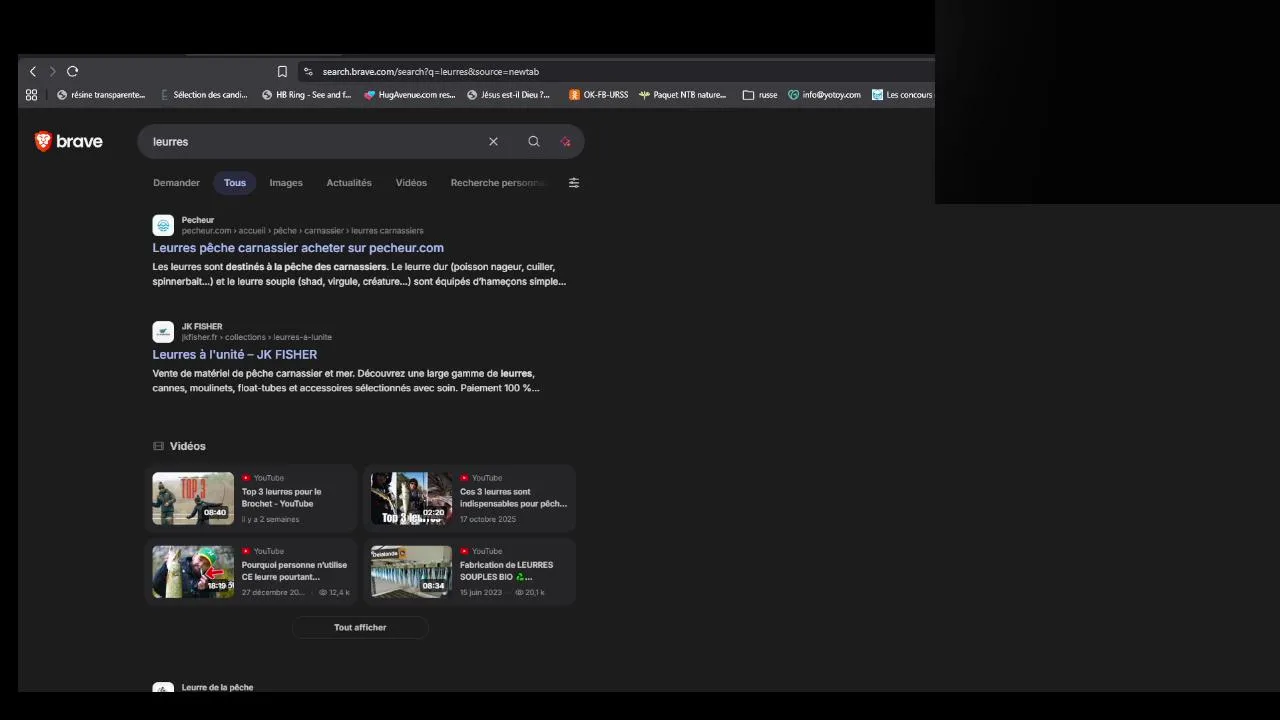Open the HugAvenue.com bookmark
Image resolution: width=1280 pixels, height=720 pixels.
(409, 95)
